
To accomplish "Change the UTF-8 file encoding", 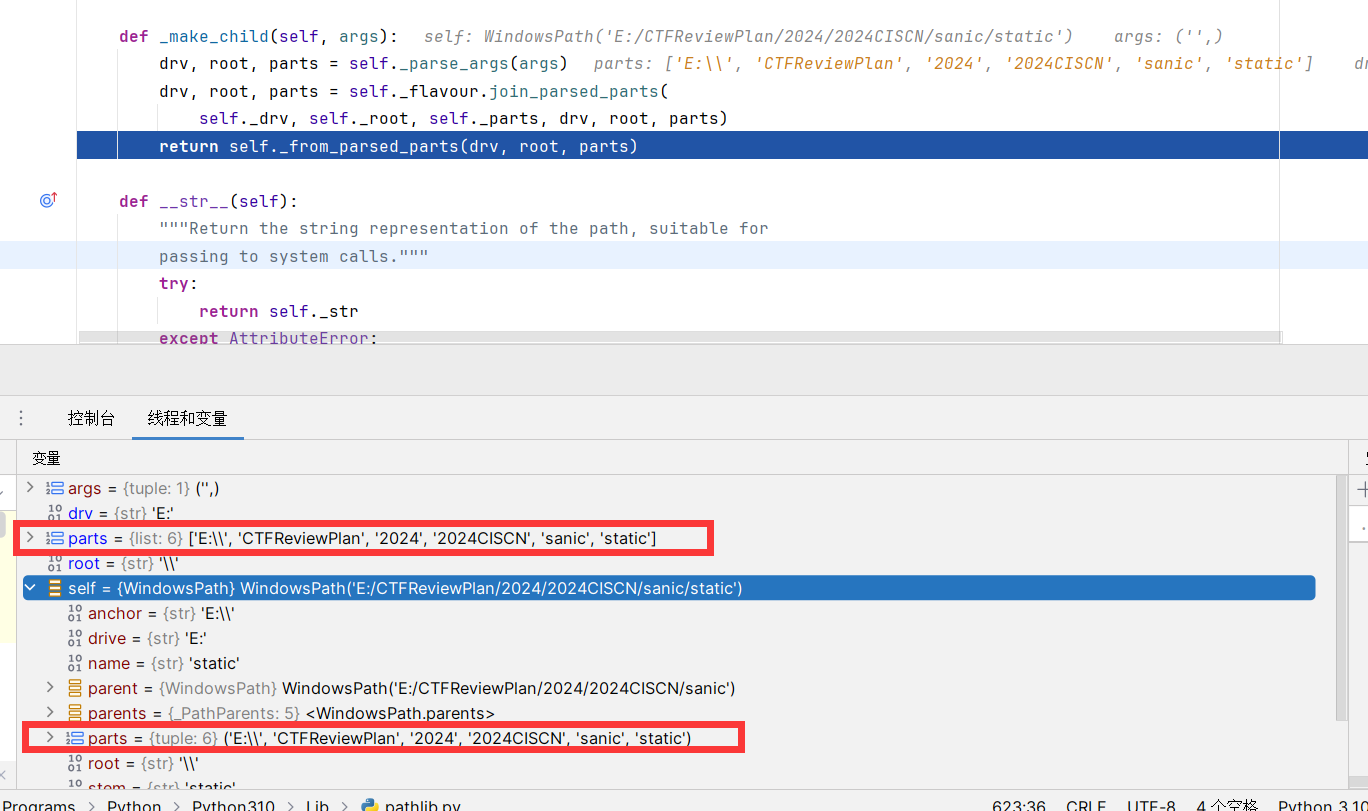I will click(1151, 805).
